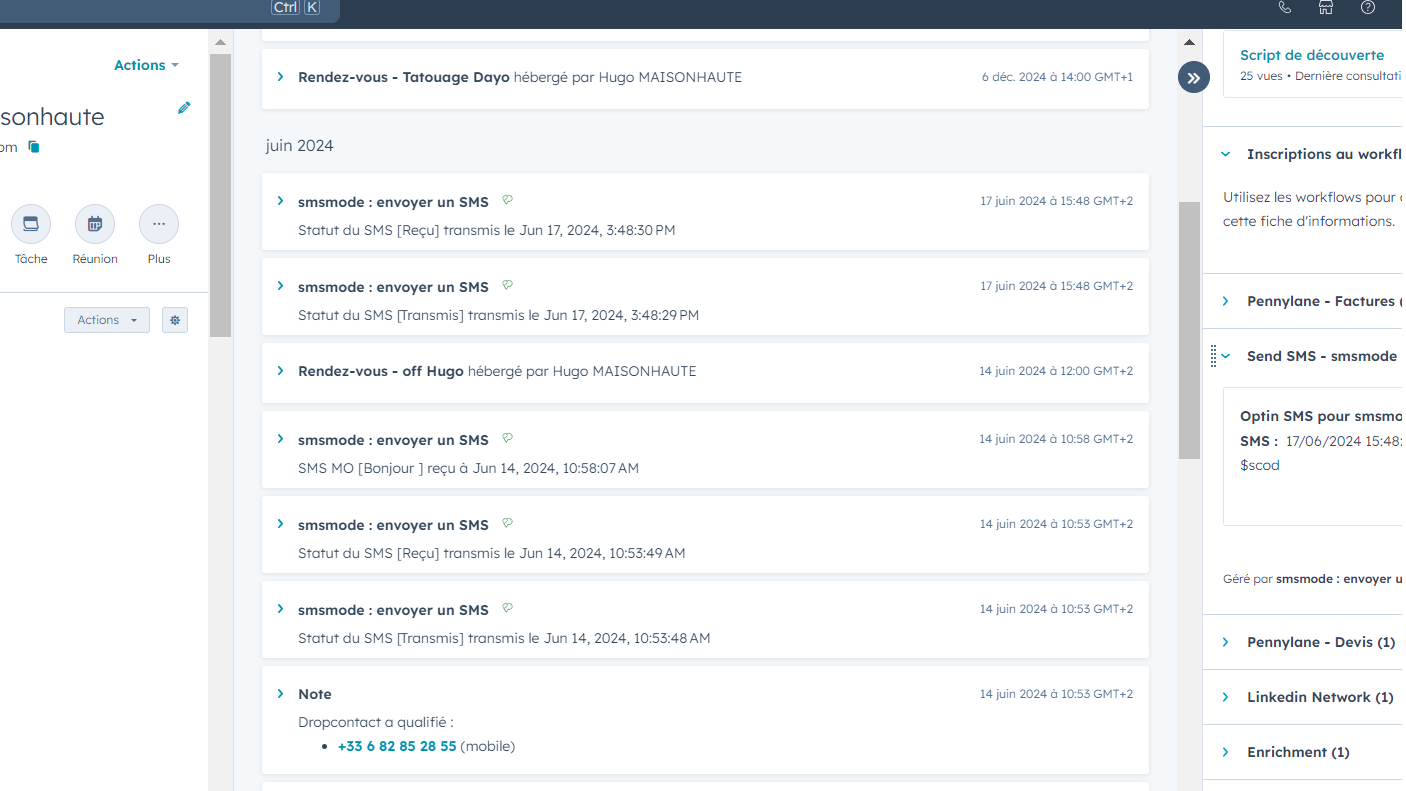
Task: Click the phone number +33 6 82 85 28 55
Action: (x=397, y=746)
